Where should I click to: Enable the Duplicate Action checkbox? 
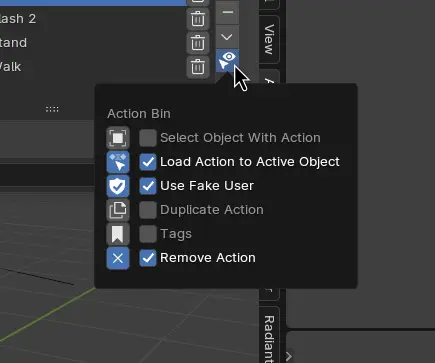[148, 210]
